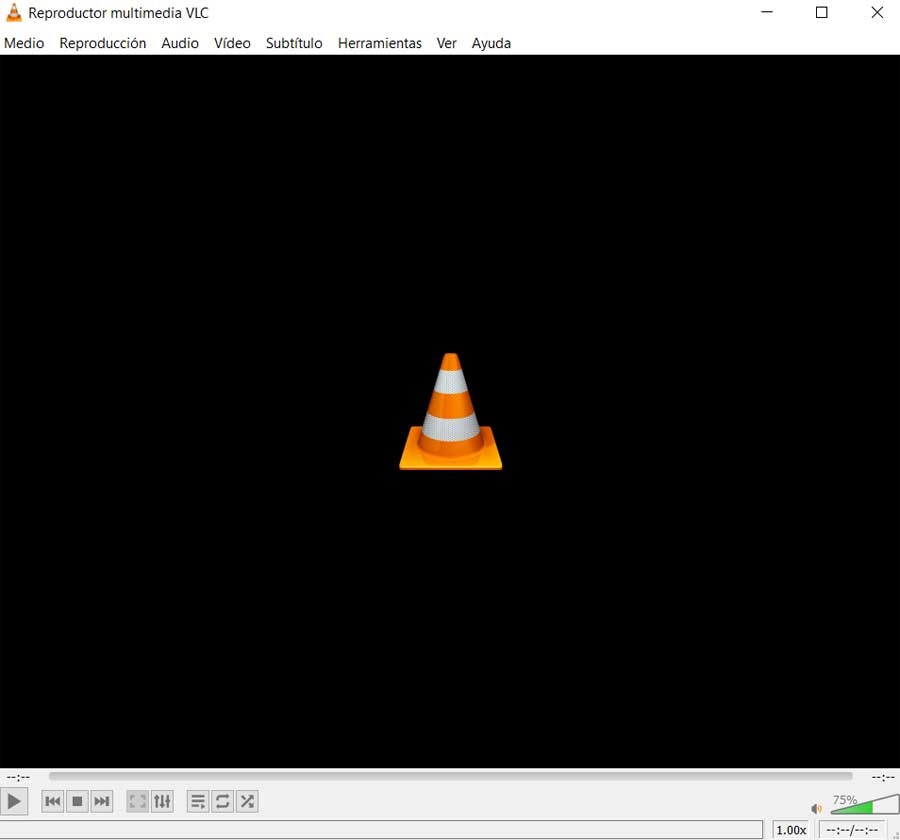The image size is (900, 840).
Task: Open the Audio menu
Action: (x=180, y=43)
